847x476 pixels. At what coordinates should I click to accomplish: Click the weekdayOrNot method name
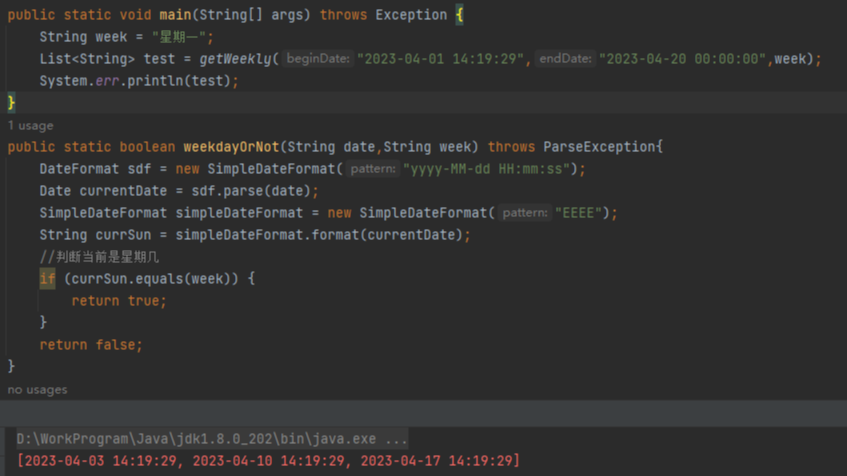[231, 146]
